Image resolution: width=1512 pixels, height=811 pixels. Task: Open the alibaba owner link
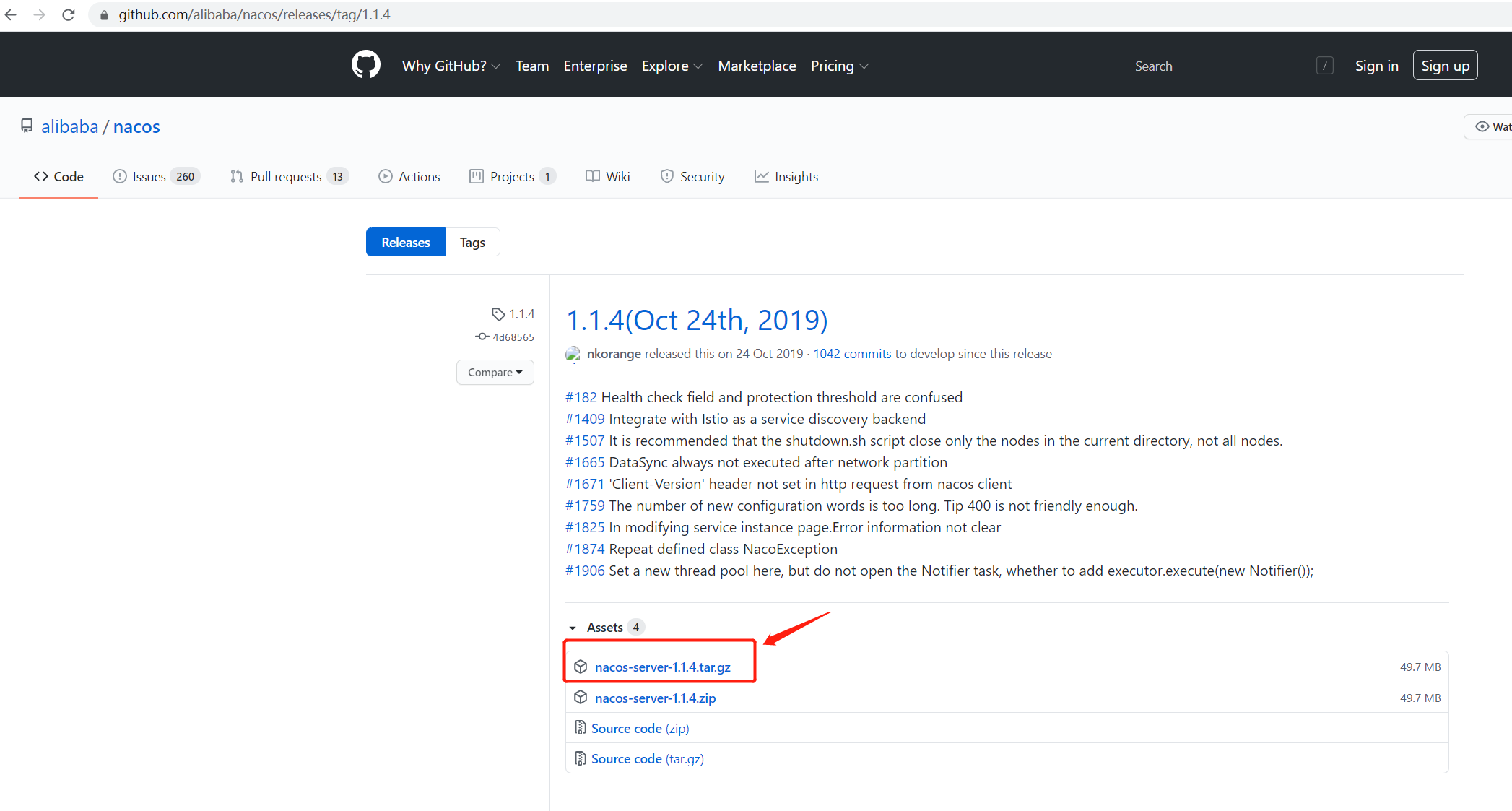point(69,126)
